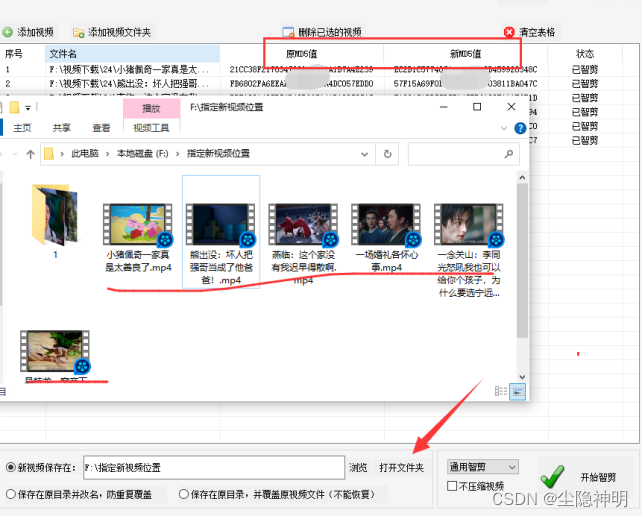Image resolution: width=643 pixels, height=517 pixels.
Task: Click chevron after 本地磁盘 (F:) in path
Action: tap(178, 154)
